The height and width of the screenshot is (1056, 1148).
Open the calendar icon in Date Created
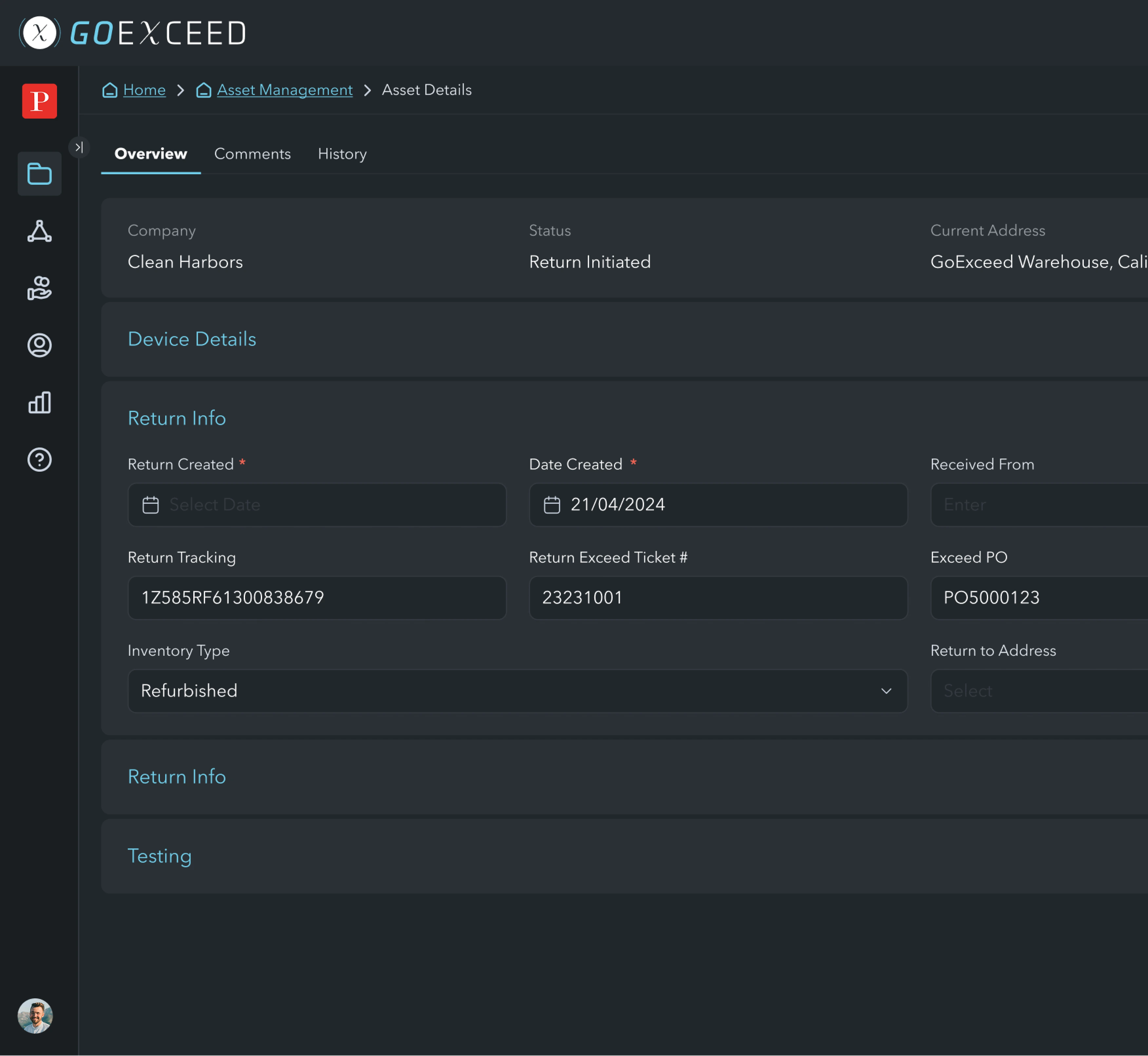click(x=552, y=504)
